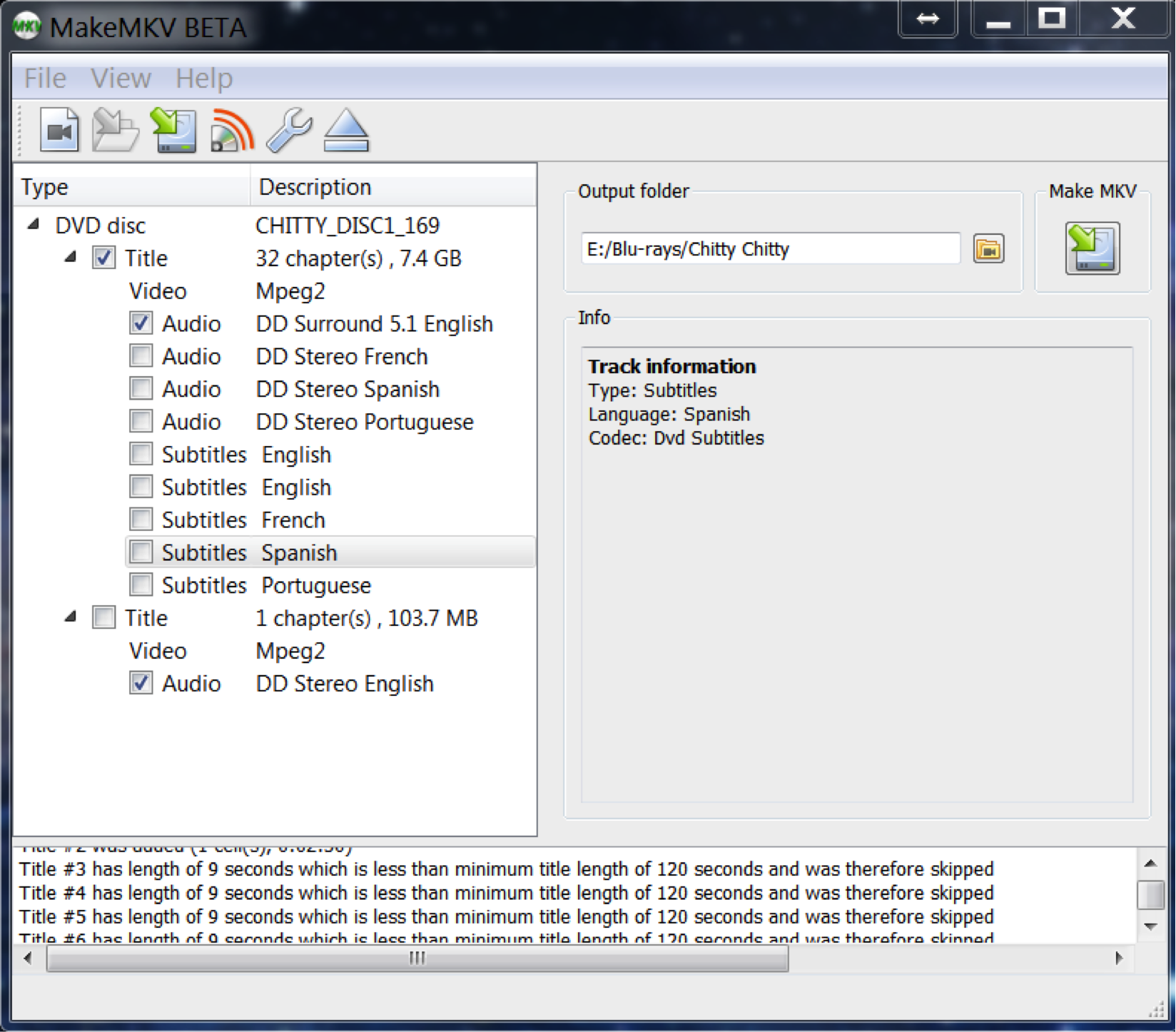Click the MakeMKV logo in the title bar
This screenshot has height=1032, width=1176.
pos(26,26)
